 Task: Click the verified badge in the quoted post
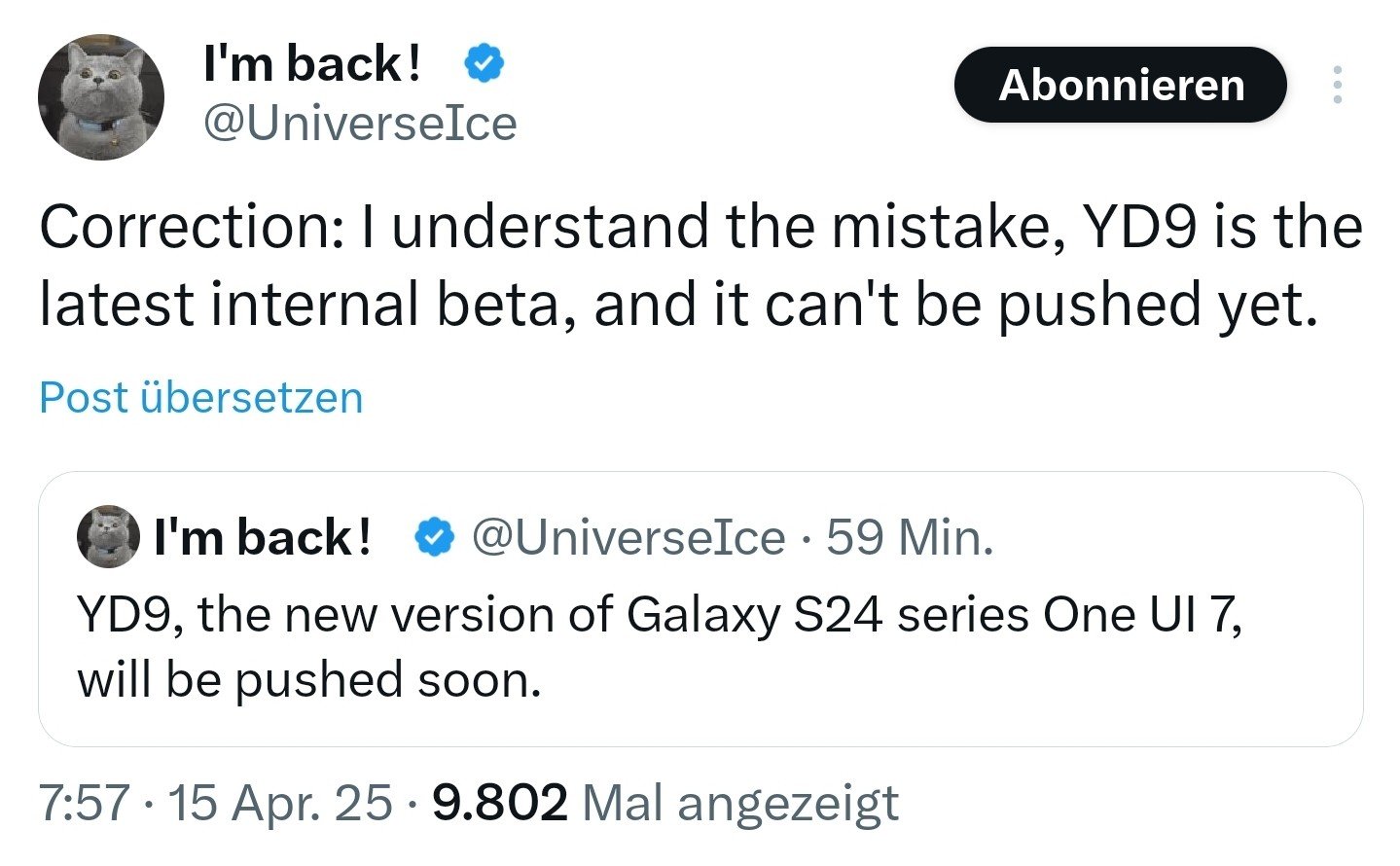click(x=435, y=537)
